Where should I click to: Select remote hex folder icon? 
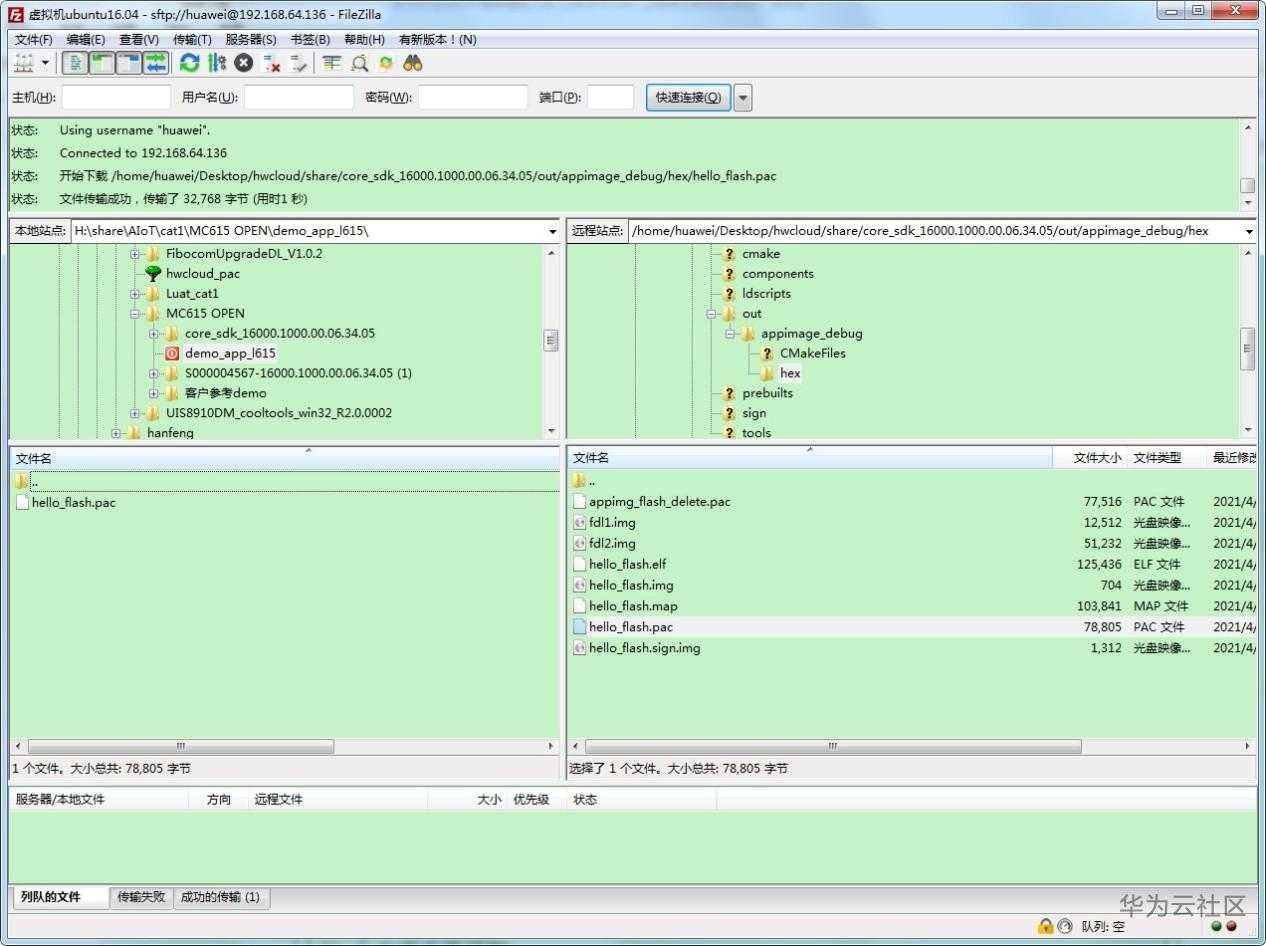coord(767,373)
